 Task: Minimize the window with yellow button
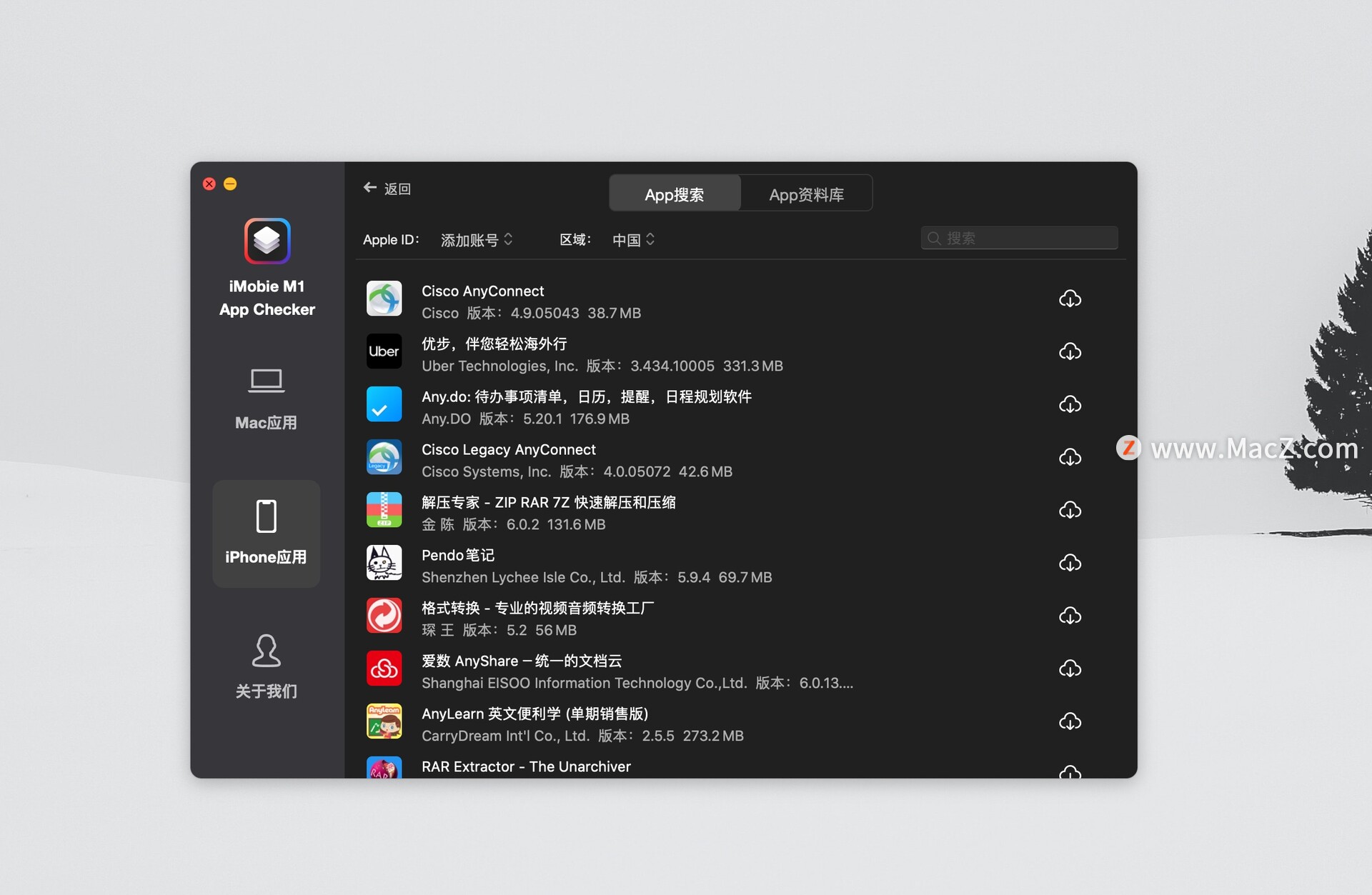(230, 184)
